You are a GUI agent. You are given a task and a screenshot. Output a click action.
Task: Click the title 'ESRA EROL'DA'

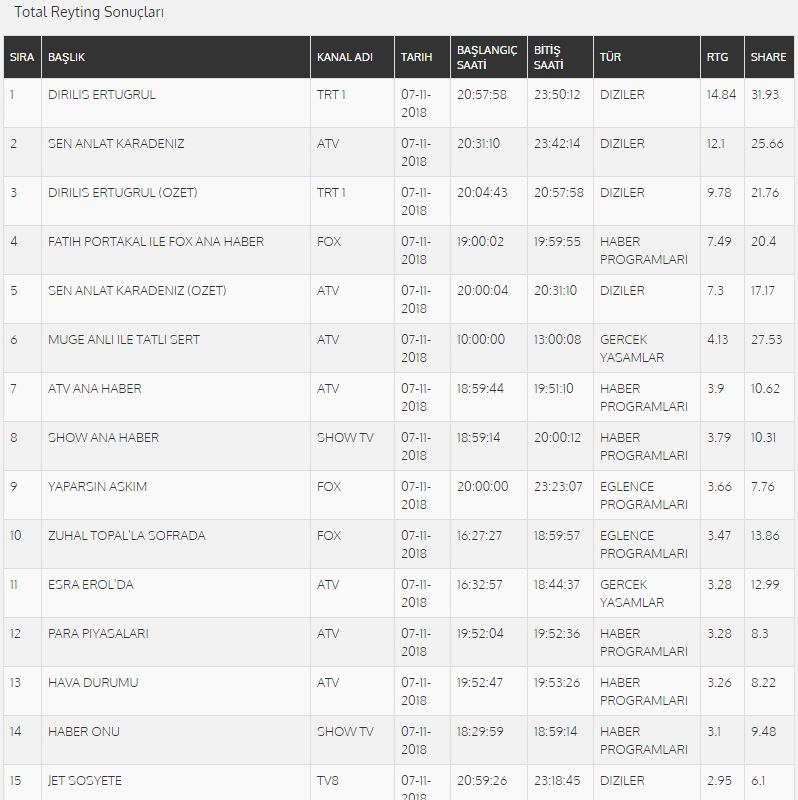pyautogui.click(x=90, y=585)
